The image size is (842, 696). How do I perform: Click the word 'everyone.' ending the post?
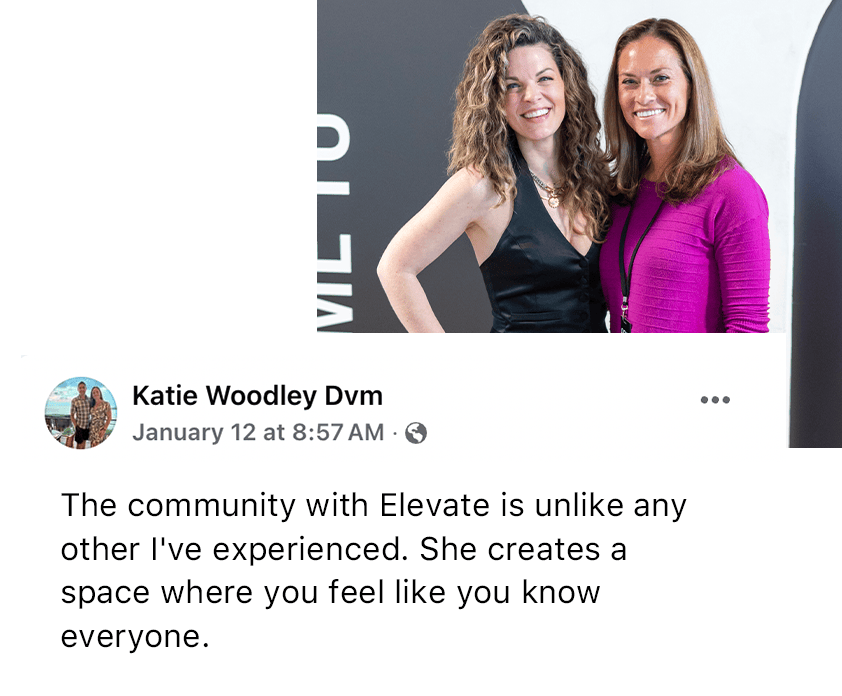click(135, 637)
